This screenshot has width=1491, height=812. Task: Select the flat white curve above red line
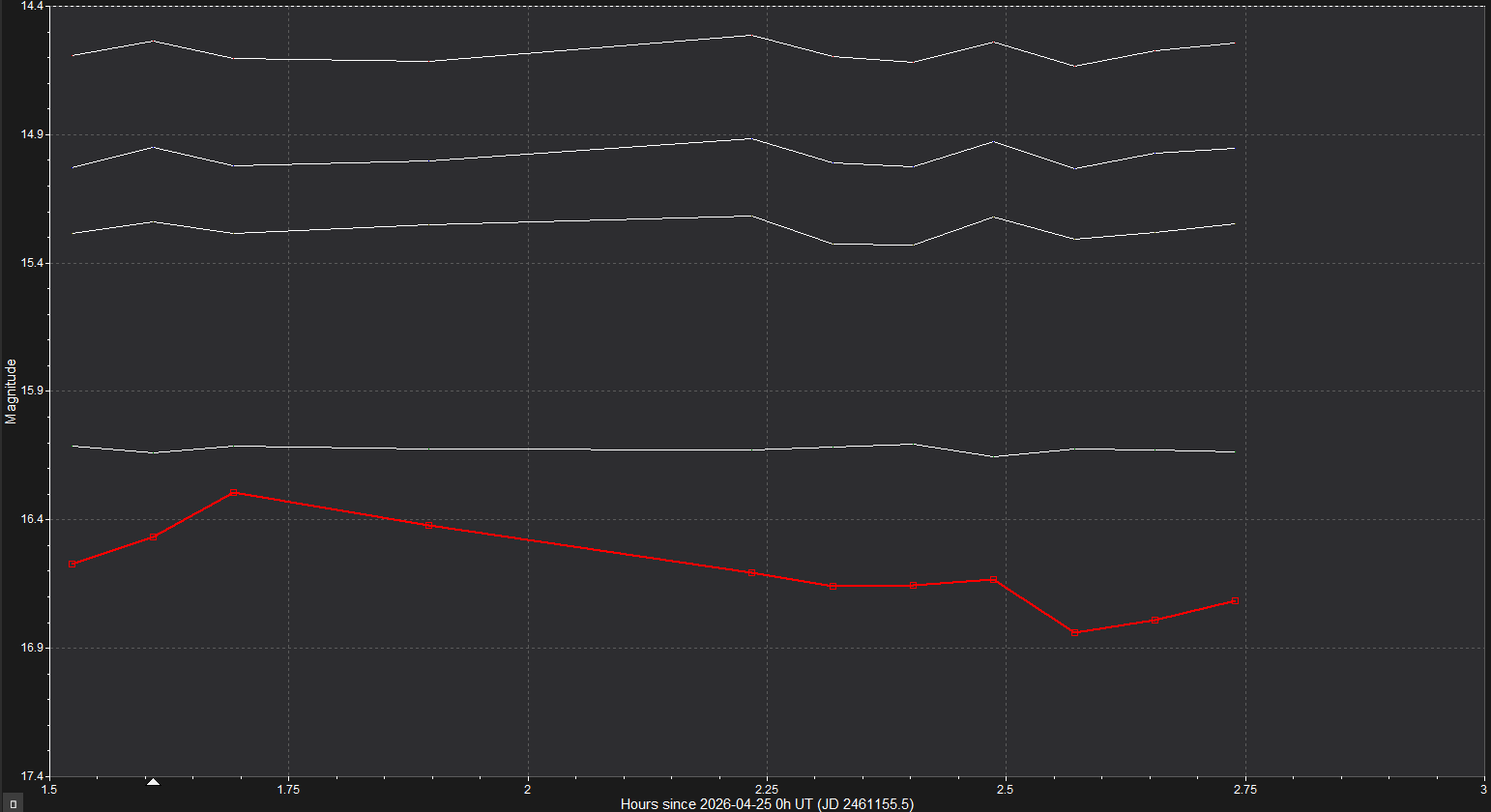point(580,449)
